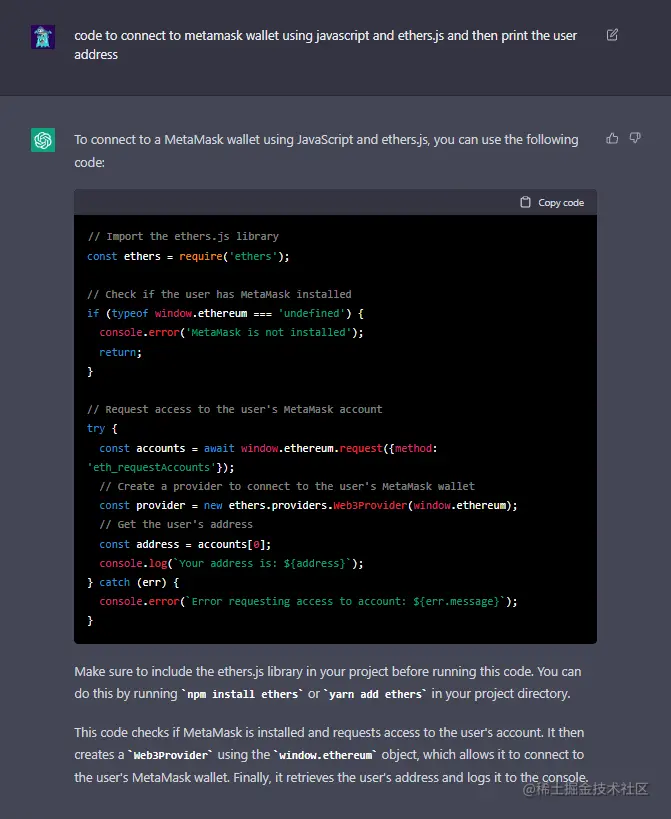Viewport: 671px width, 819px height.
Task: Click the "if (typeof window.ethereum === 'undefined')" line
Action: tap(225, 313)
